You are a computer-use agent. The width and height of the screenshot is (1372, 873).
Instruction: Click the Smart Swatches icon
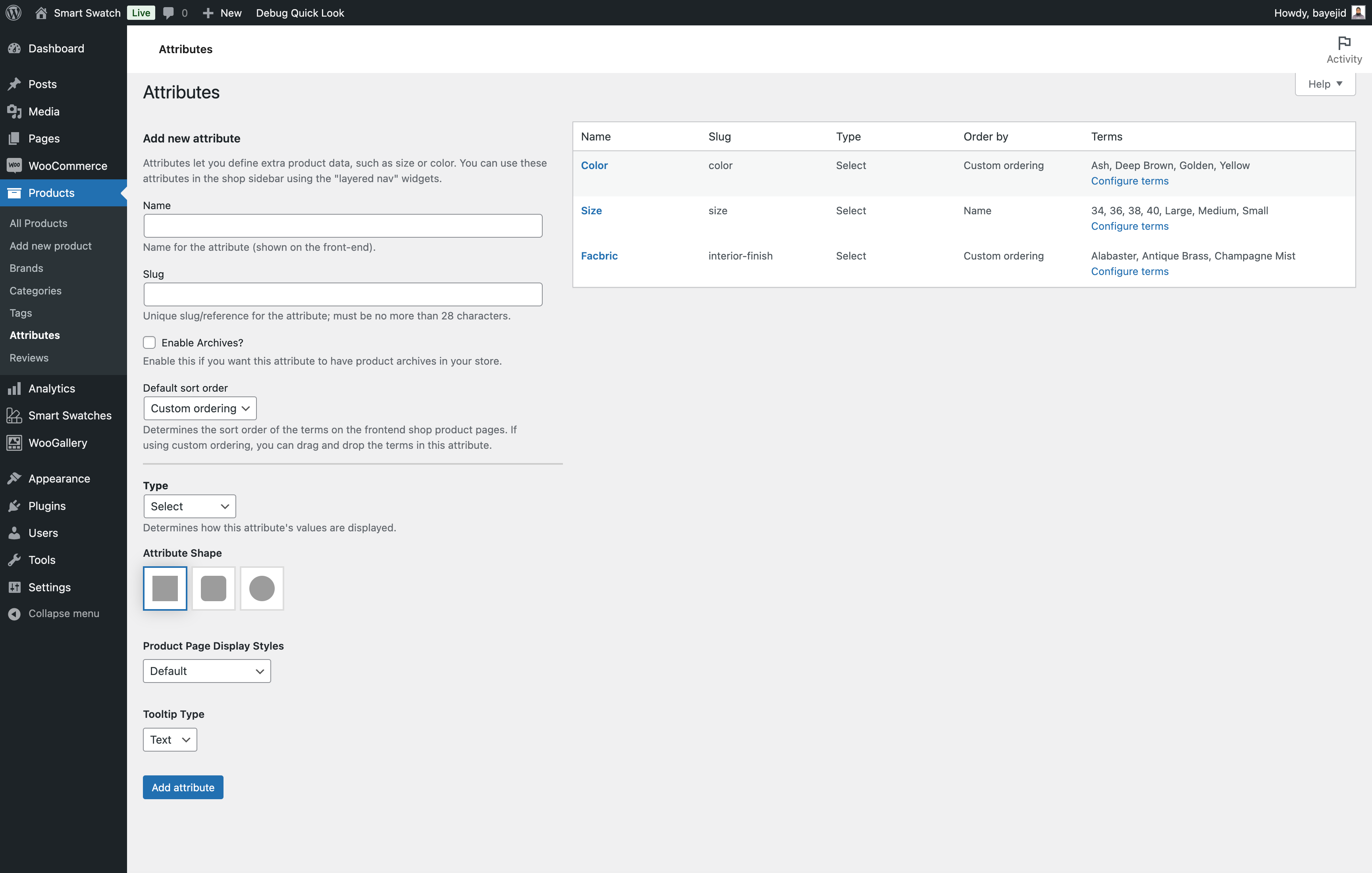point(14,416)
